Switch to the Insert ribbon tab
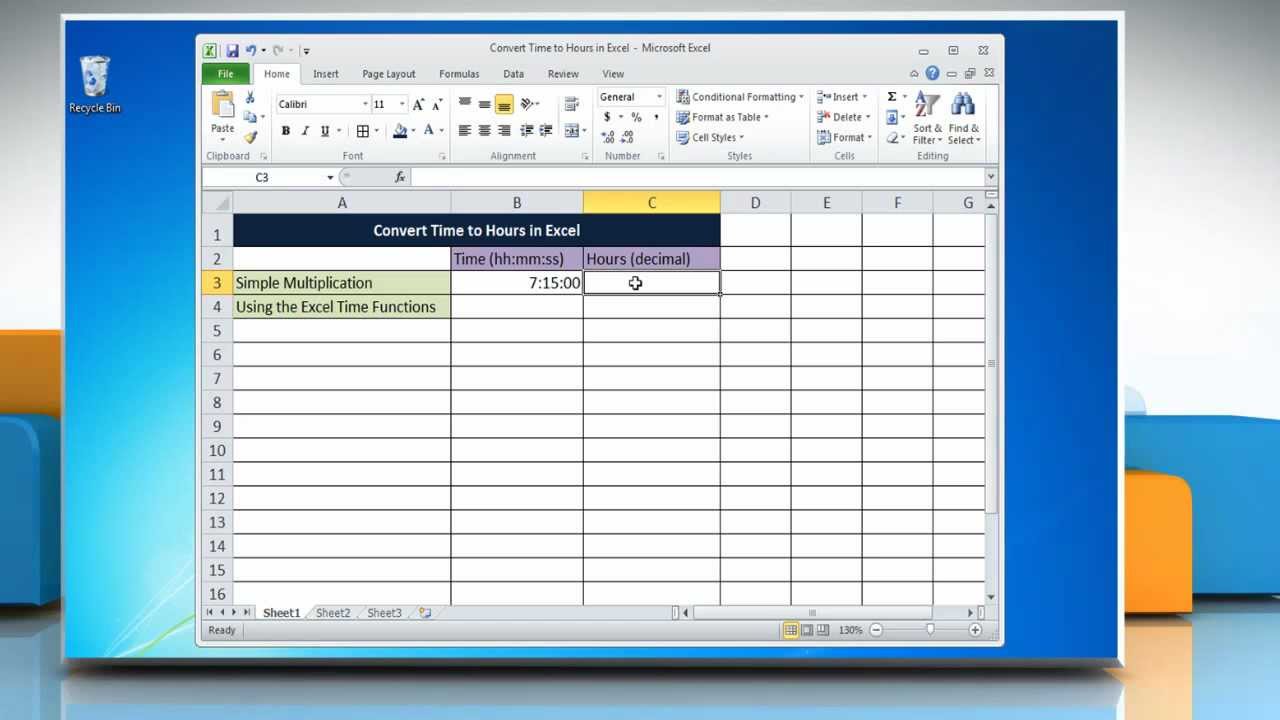Image resolution: width=1280 pixels, height=720 pixels. coord(326,74)
